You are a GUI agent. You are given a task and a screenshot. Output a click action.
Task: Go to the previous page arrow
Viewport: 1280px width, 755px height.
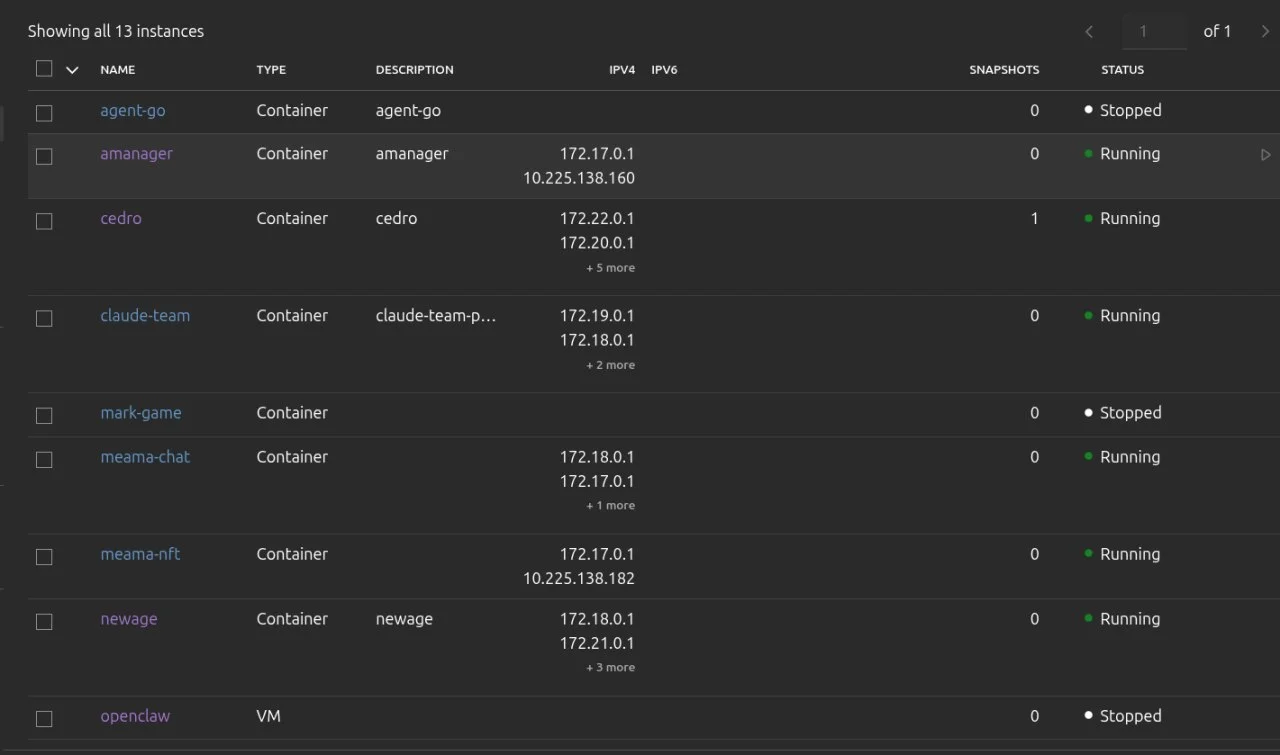[1089, 32]
